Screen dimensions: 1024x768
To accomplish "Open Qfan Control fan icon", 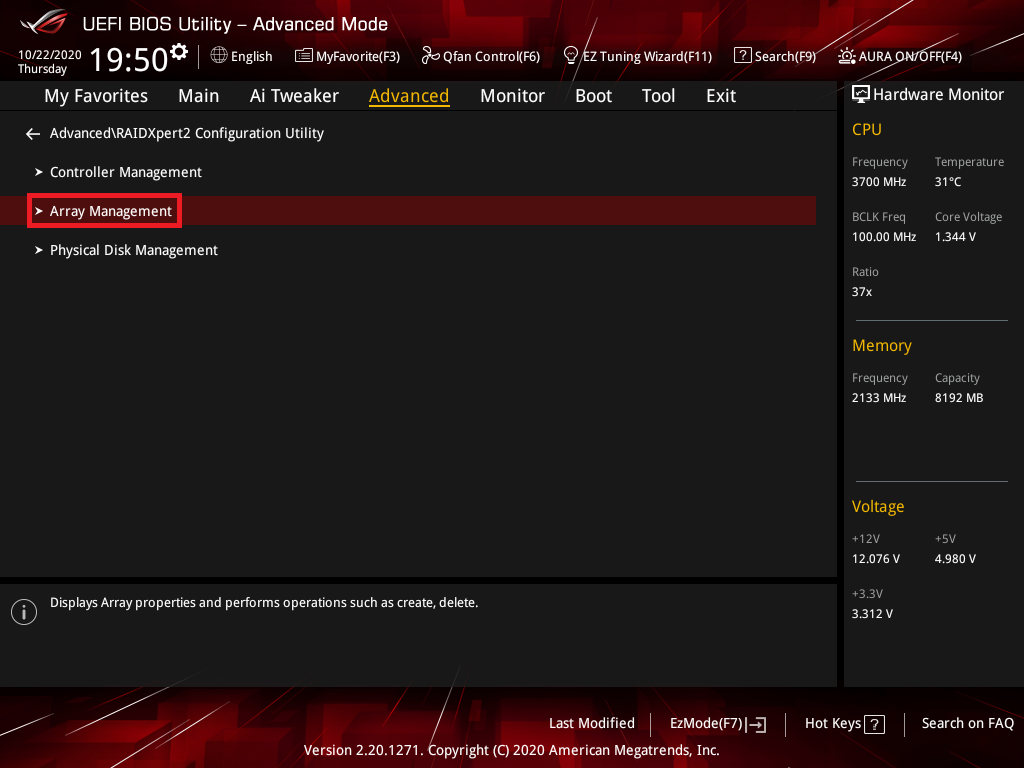I will click(x=430, y=56).
